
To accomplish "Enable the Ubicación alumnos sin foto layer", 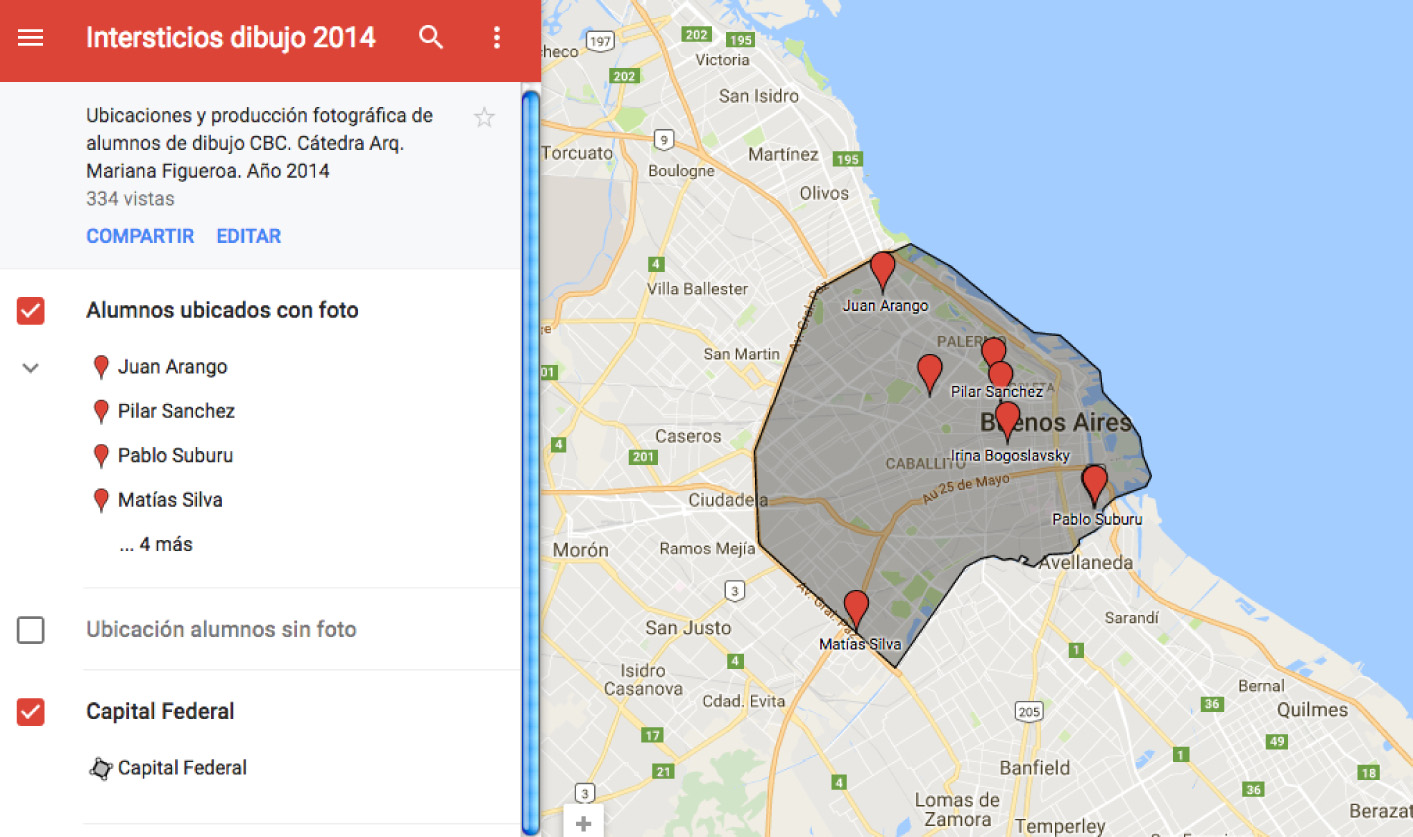I will point(31,630).
